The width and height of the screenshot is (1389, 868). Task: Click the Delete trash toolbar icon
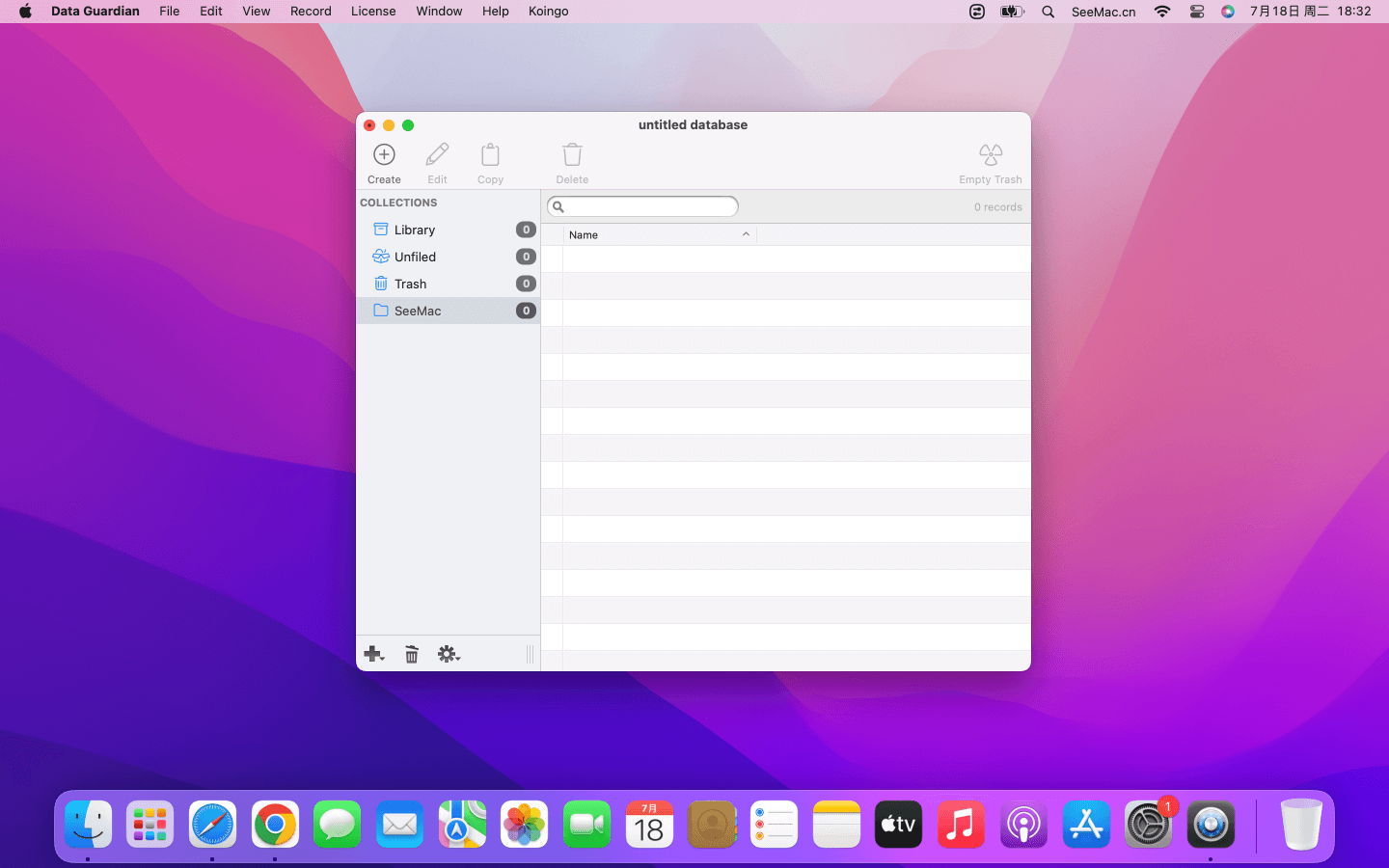(572, 154)
